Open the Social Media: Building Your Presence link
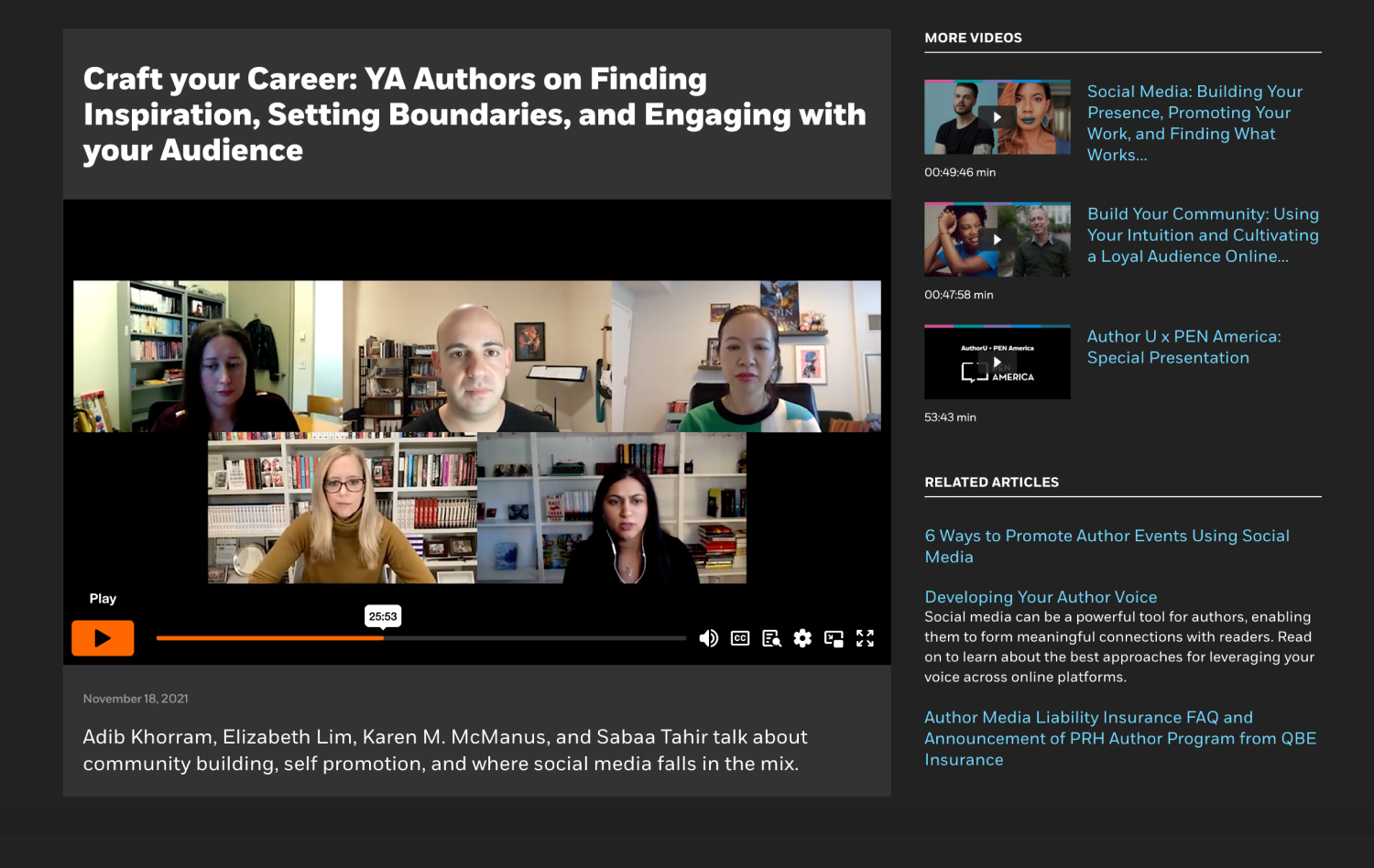This screenshot has height=868, width=1374. (x=1194, y=123)
